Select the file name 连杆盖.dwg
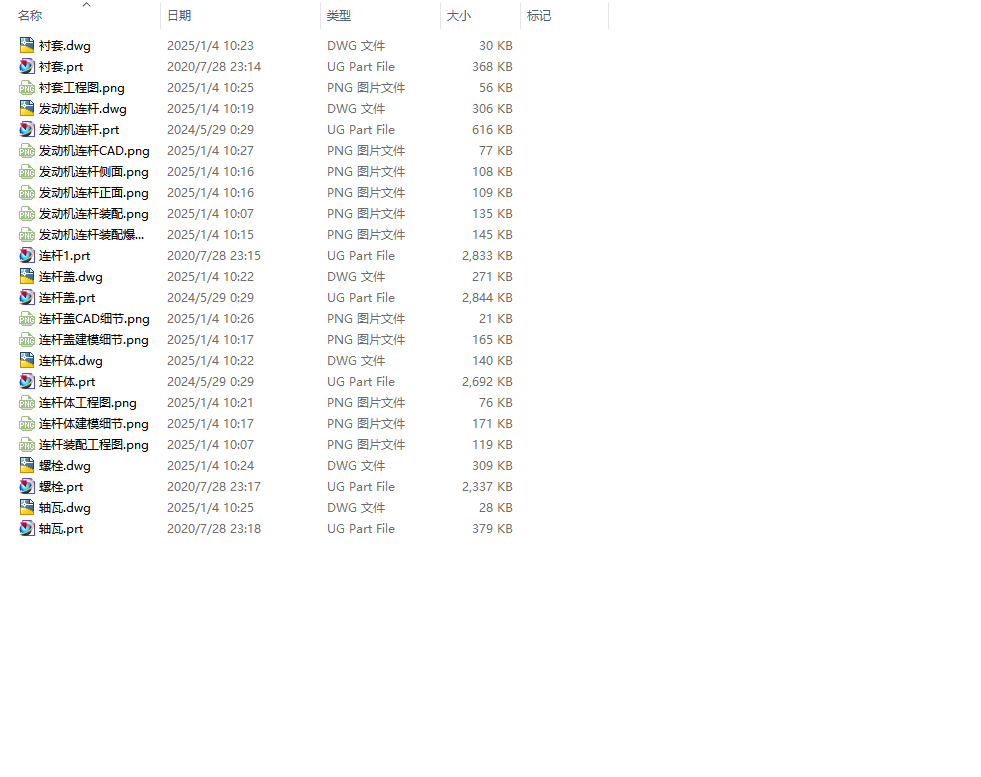 [x=71, y=277]
